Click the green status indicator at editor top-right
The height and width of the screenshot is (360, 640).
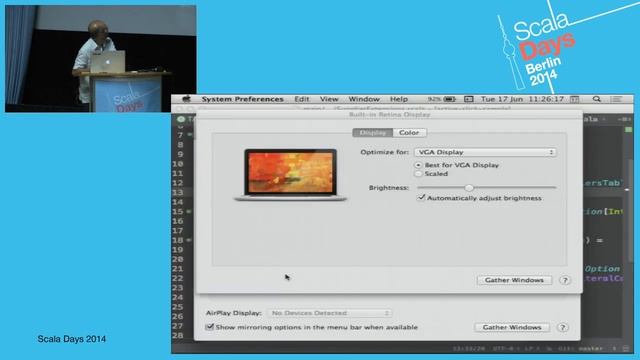point(629,130)
